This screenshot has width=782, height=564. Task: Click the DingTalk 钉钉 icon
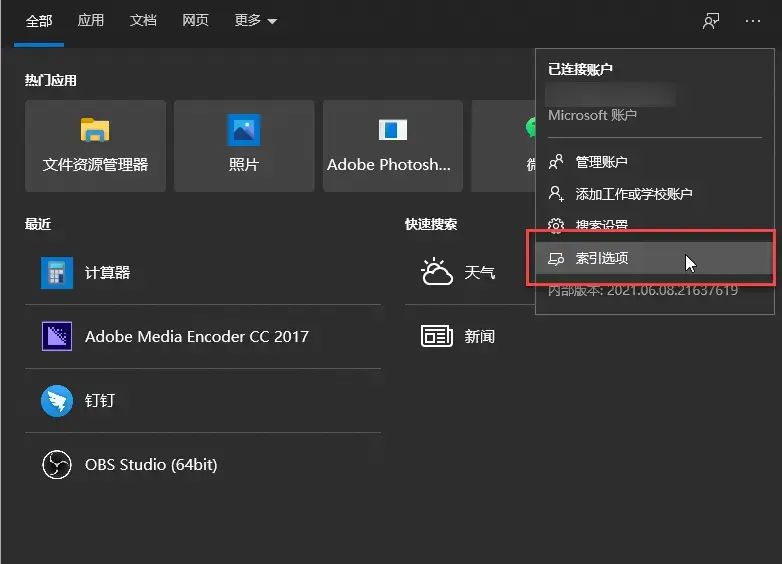[x=57, y=400]
